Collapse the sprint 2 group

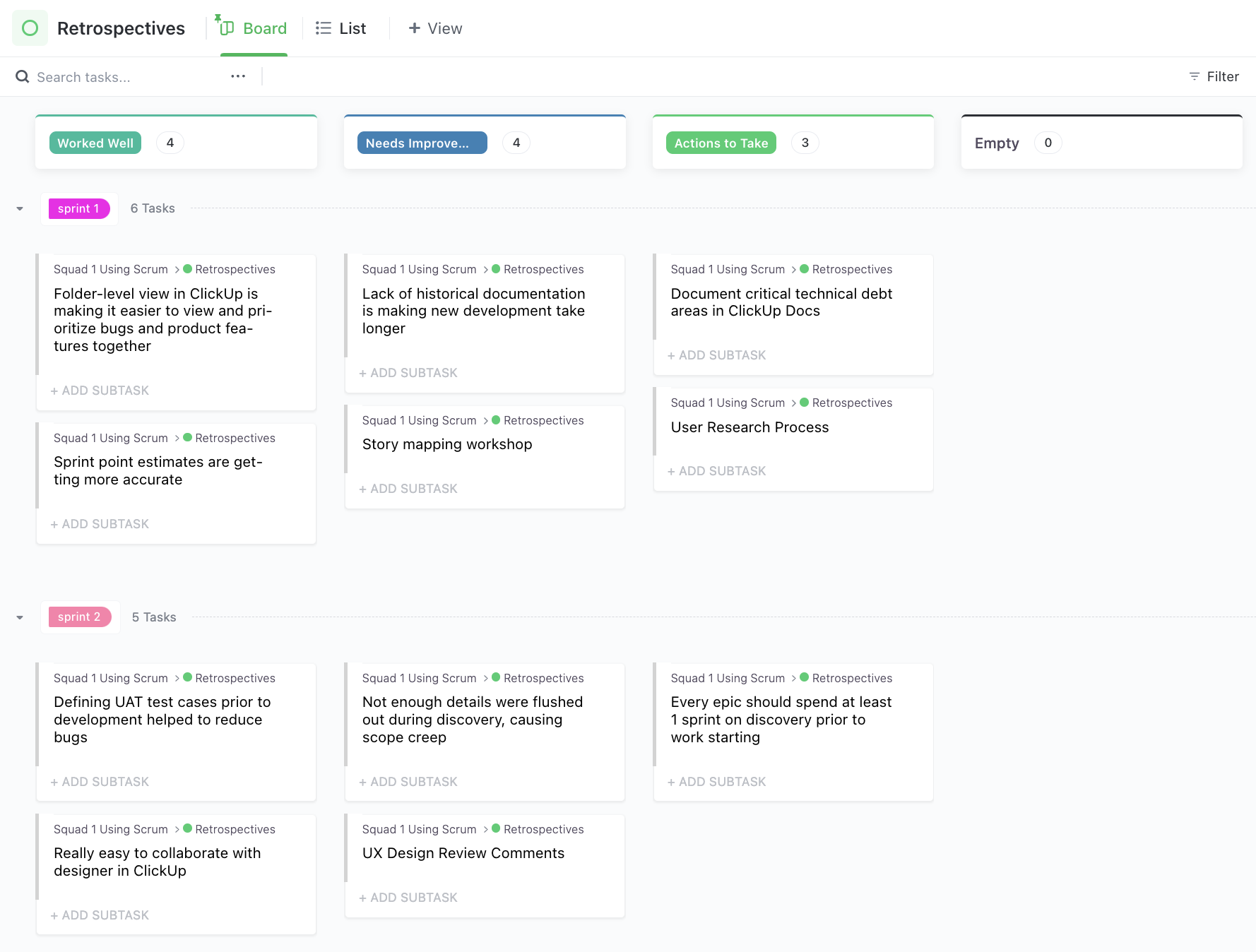pos(20,617)
